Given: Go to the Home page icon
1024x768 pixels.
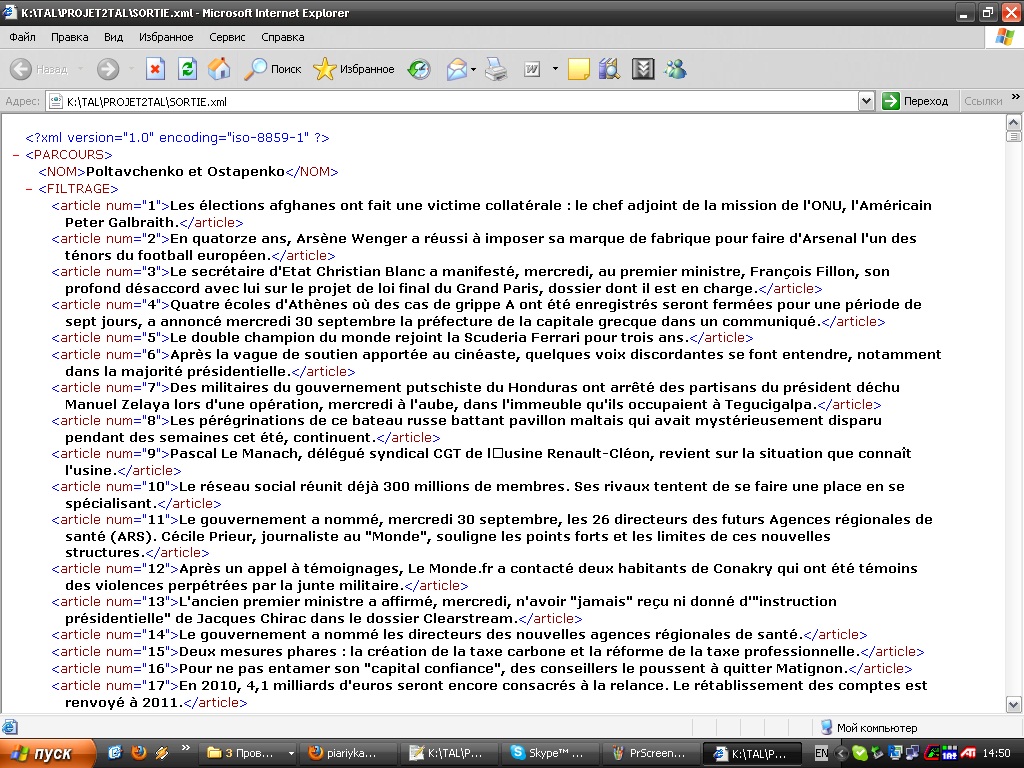Looking at the screenshot, I should click(219, 69).
